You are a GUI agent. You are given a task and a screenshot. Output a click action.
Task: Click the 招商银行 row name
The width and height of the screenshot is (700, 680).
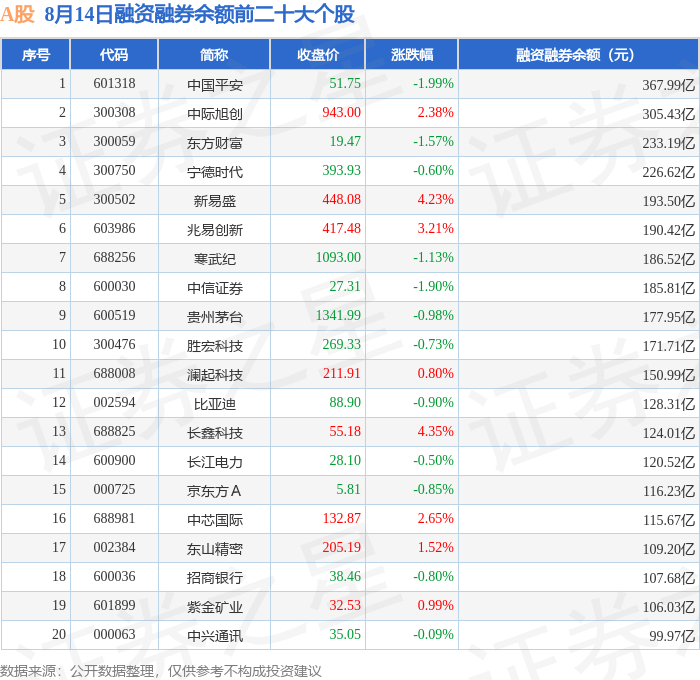point(215,578)
